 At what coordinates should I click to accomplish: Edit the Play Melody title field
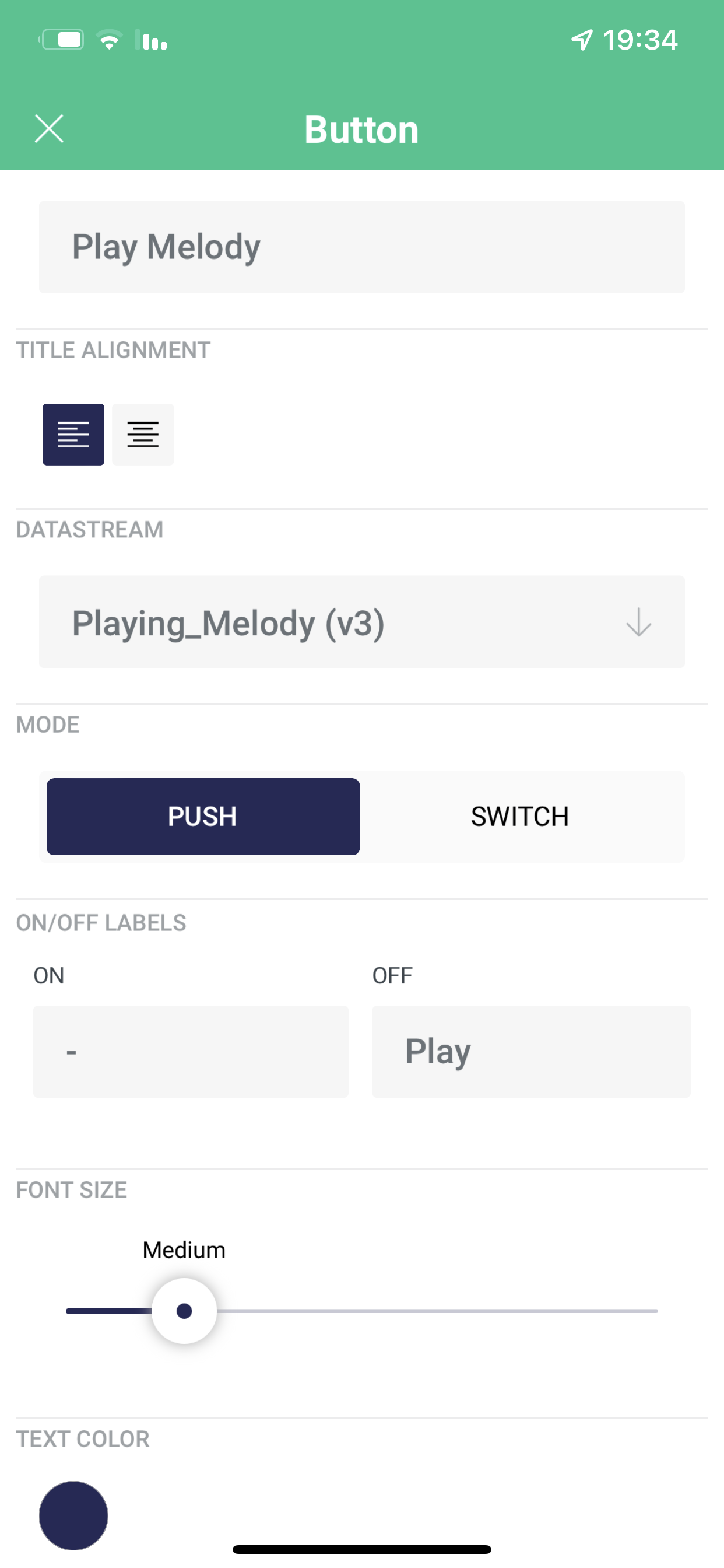361,247
